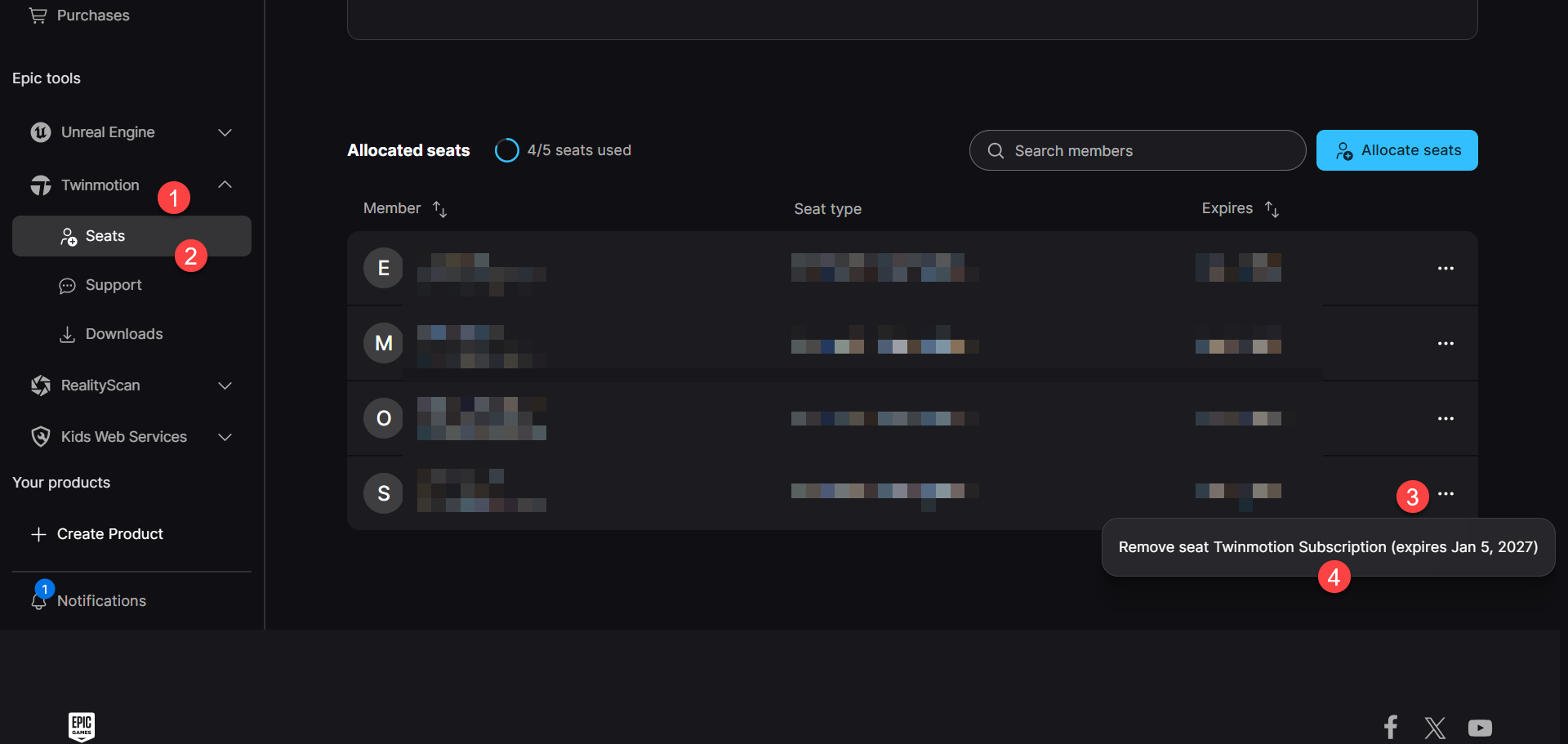Click the Unreal Engine logo icon

pyautogui.click(x=41, y=132)
